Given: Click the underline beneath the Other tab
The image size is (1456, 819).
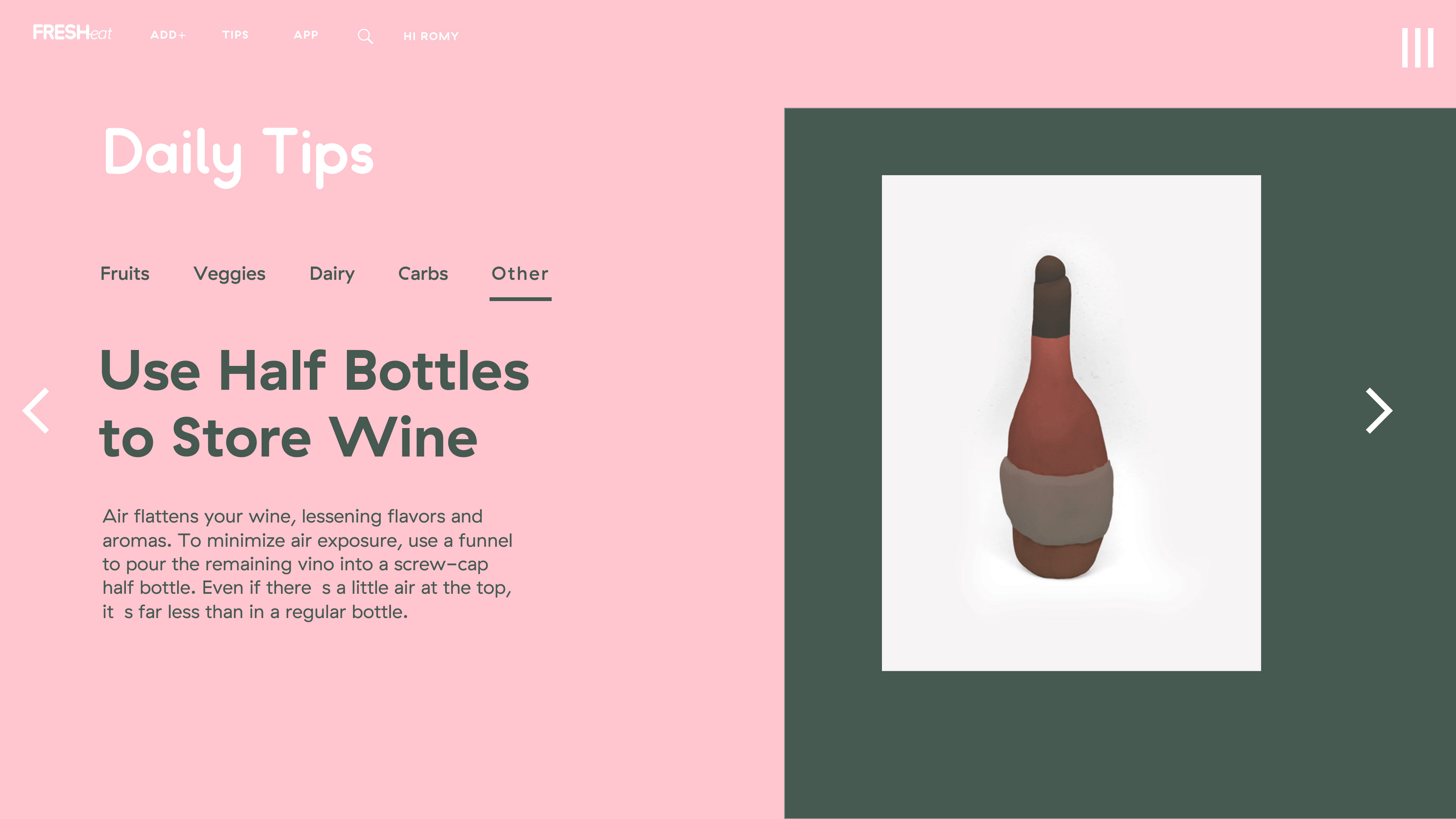Looking at the screenshot, I should [x=520, y=299].
